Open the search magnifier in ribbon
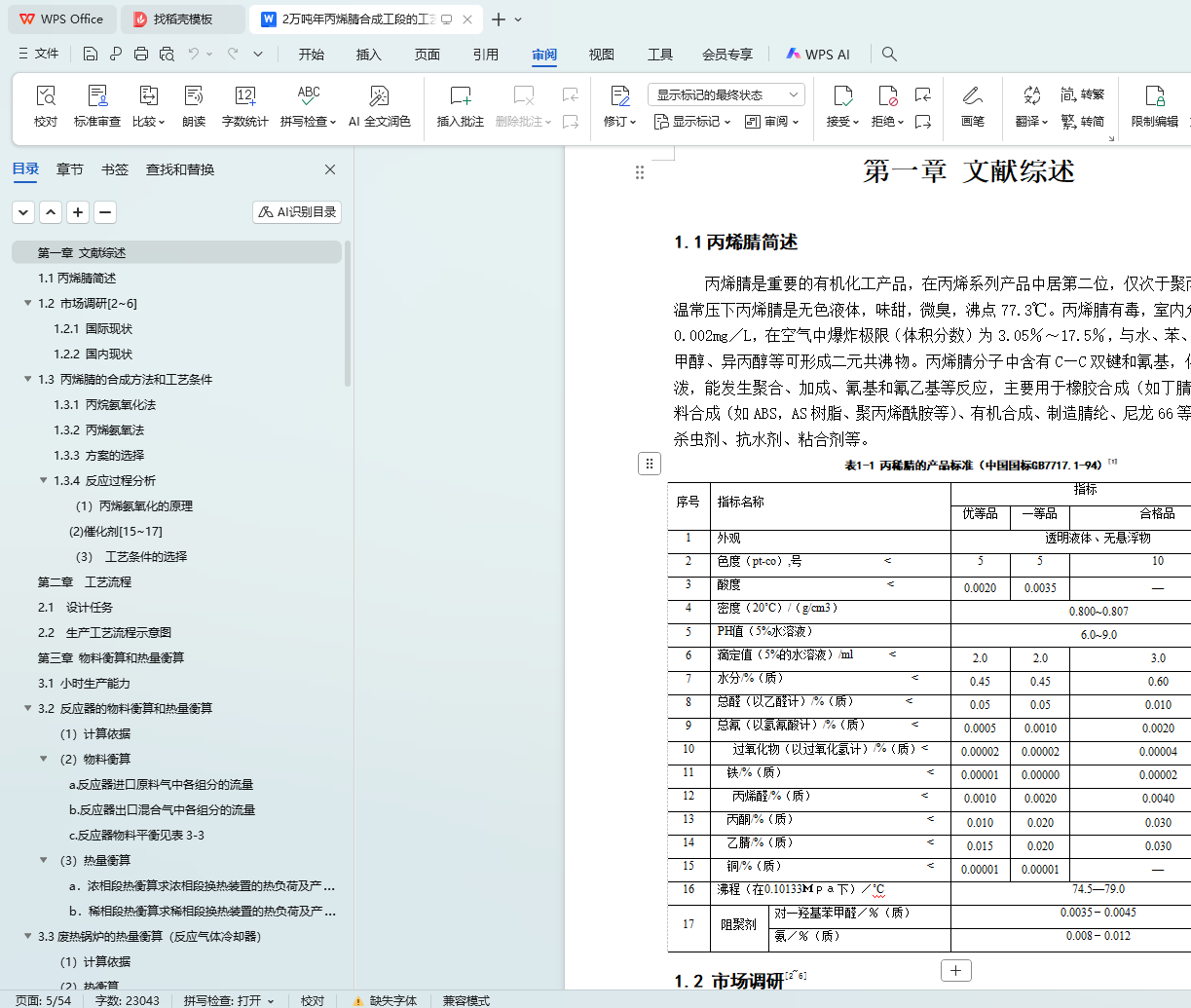This screenshot has height=1008, width=1191. click(889, 55)
